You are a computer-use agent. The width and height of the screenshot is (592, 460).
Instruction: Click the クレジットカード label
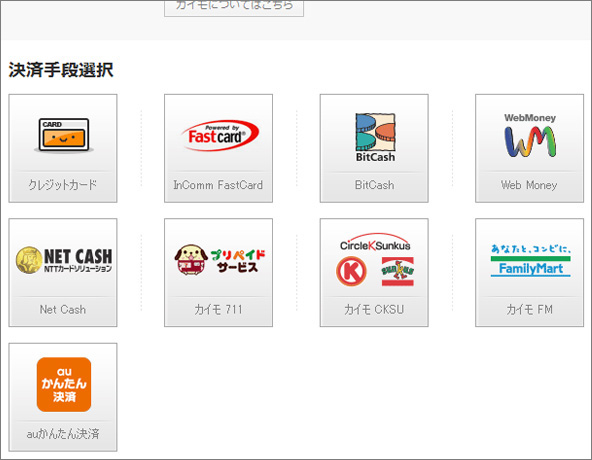[x=63, y=185]
